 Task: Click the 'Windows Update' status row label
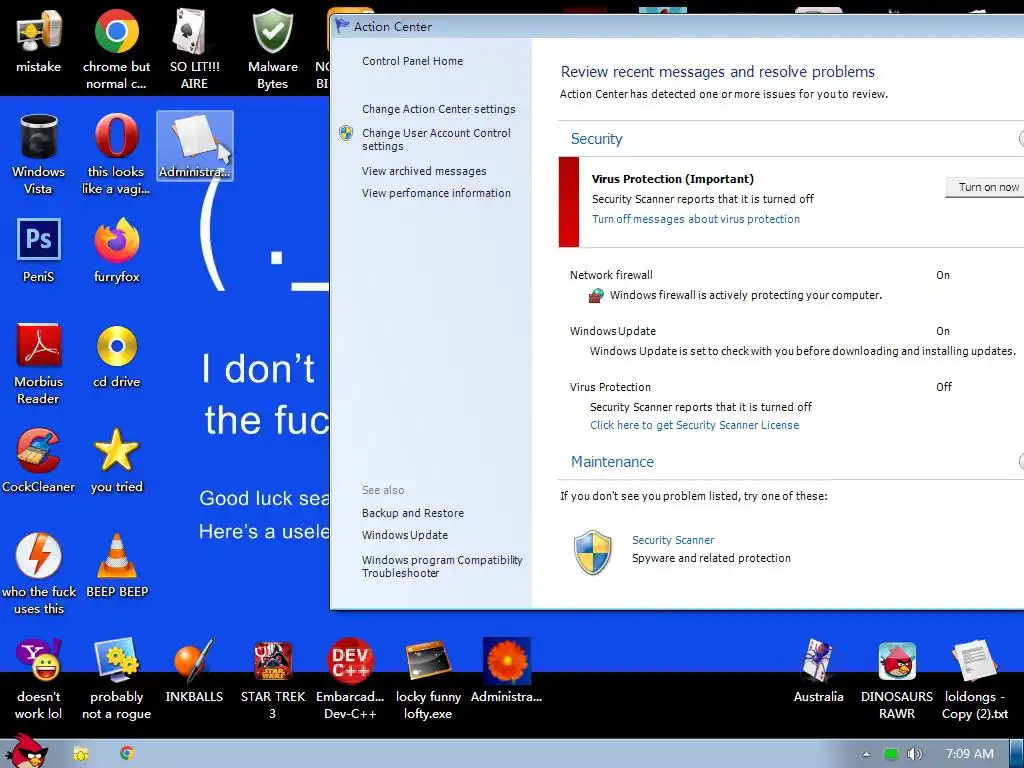click(x=613, y=331)
